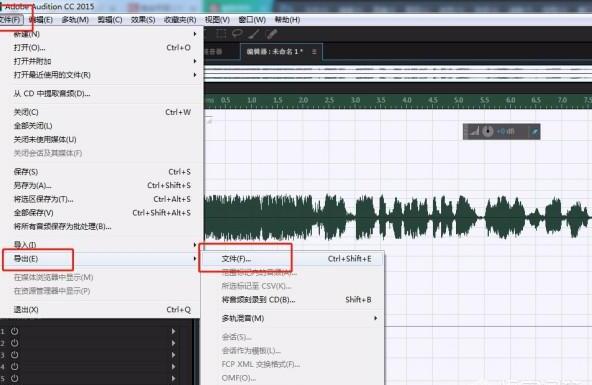Image resolution: width=592 pixels, height=385 pixels.
Task: Open effect list arrow for rack slot 4
Action: pyautogui.click(x=173, y=367)
